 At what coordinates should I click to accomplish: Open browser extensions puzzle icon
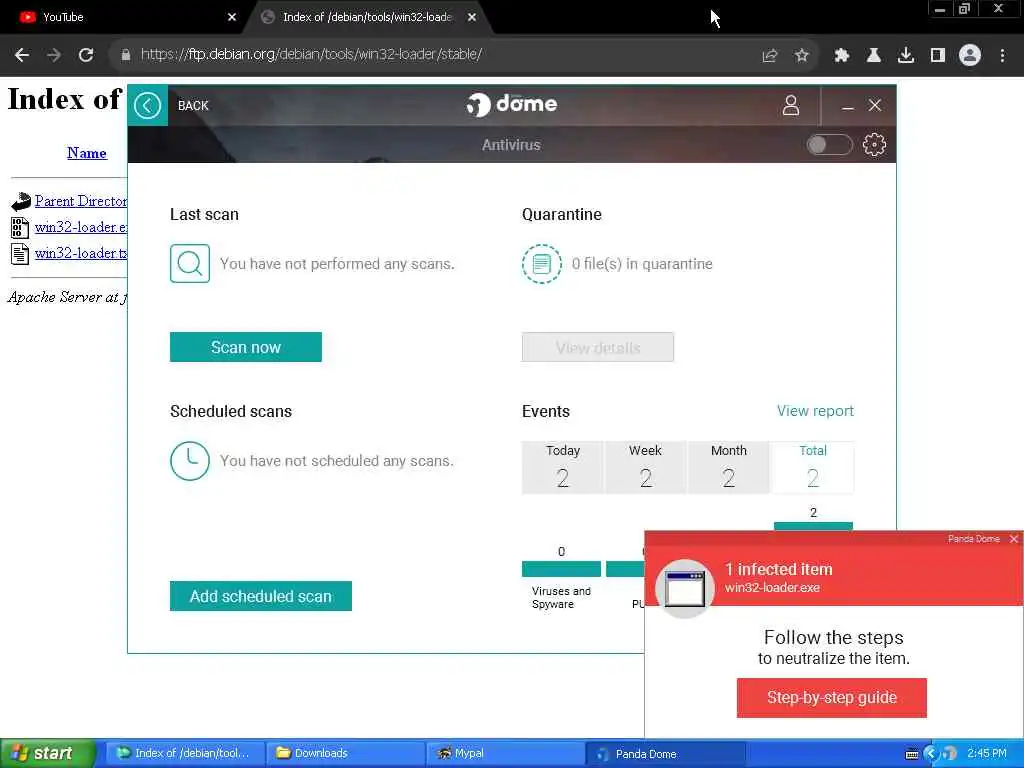click(841, 56)
